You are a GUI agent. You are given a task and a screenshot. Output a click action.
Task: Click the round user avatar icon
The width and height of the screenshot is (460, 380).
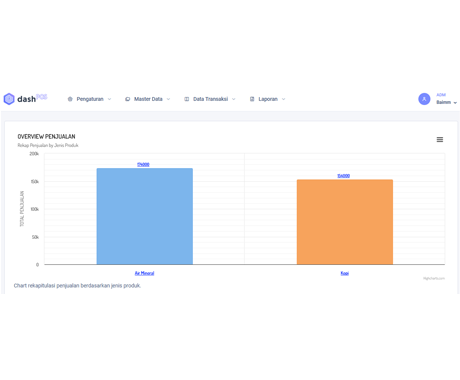pyautogui.click(x=424, y=99)
